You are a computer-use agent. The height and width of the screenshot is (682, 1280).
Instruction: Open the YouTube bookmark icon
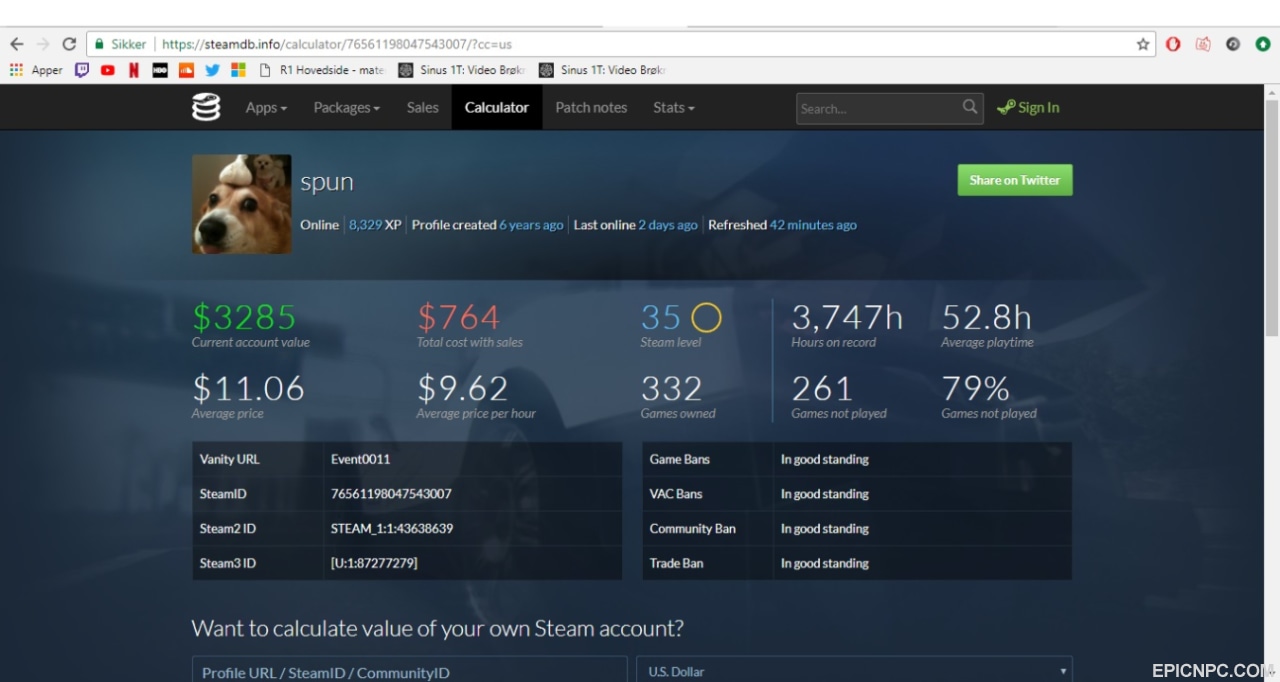pos(108,70)
